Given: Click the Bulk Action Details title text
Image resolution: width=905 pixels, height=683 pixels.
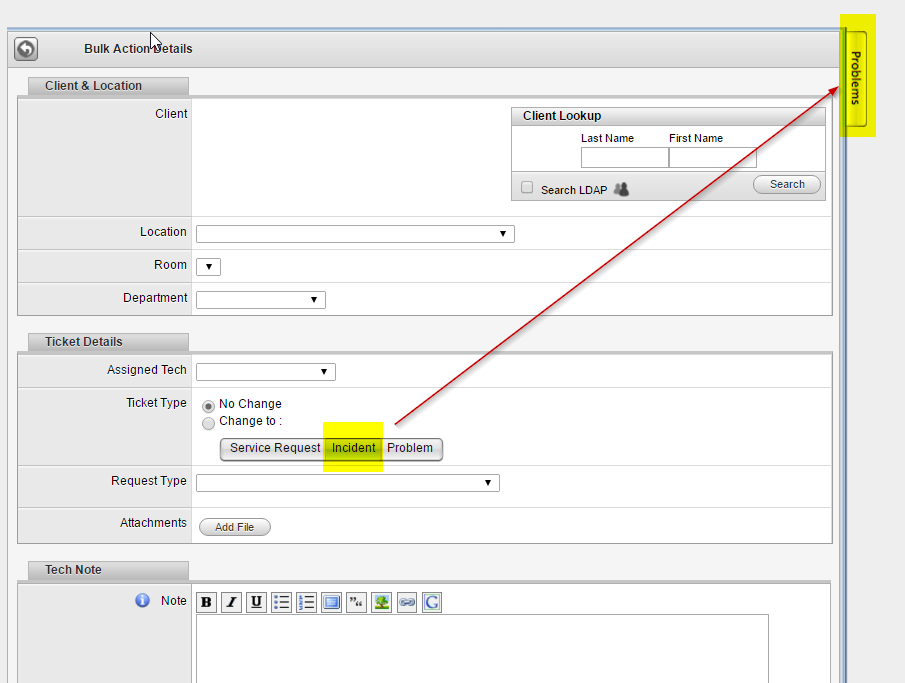Looking at the screenshot, I should point(138,49).
